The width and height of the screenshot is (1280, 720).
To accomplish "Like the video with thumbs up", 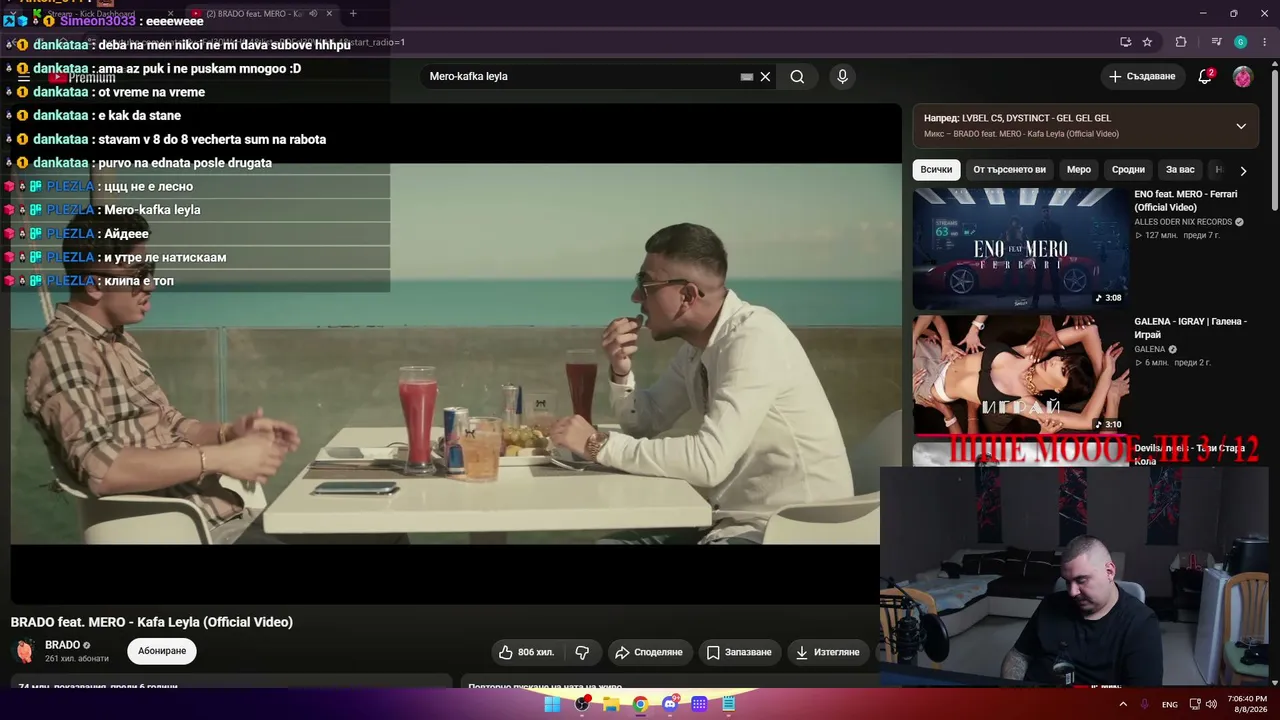I will point(526,652).
